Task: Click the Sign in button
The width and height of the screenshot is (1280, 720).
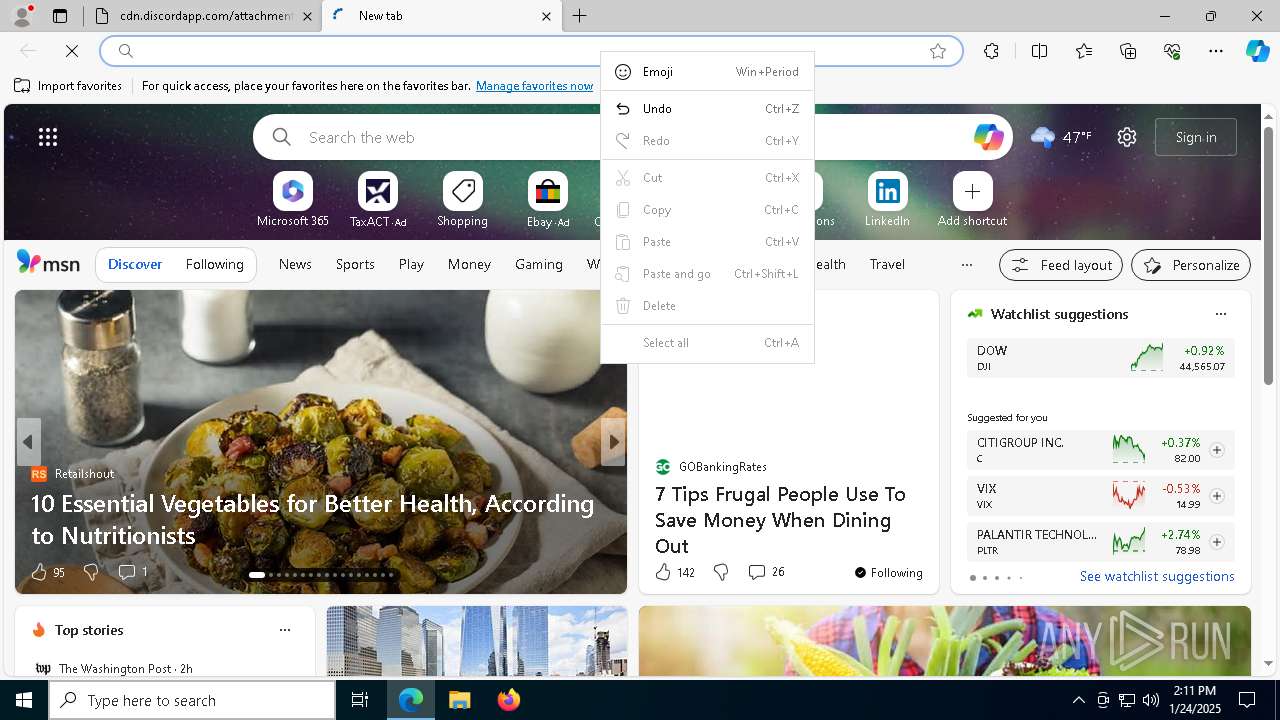Action: pos(1196,137)
